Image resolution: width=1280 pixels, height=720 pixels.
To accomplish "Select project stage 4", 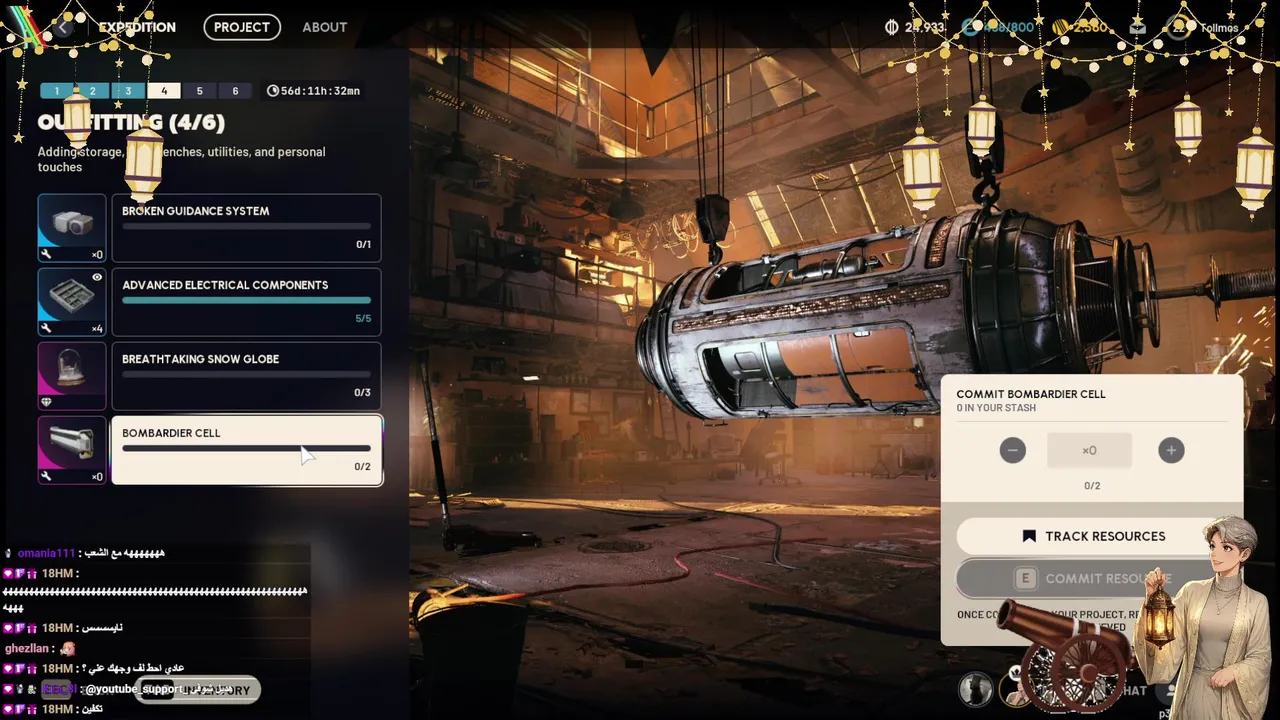I will point(164,91).
